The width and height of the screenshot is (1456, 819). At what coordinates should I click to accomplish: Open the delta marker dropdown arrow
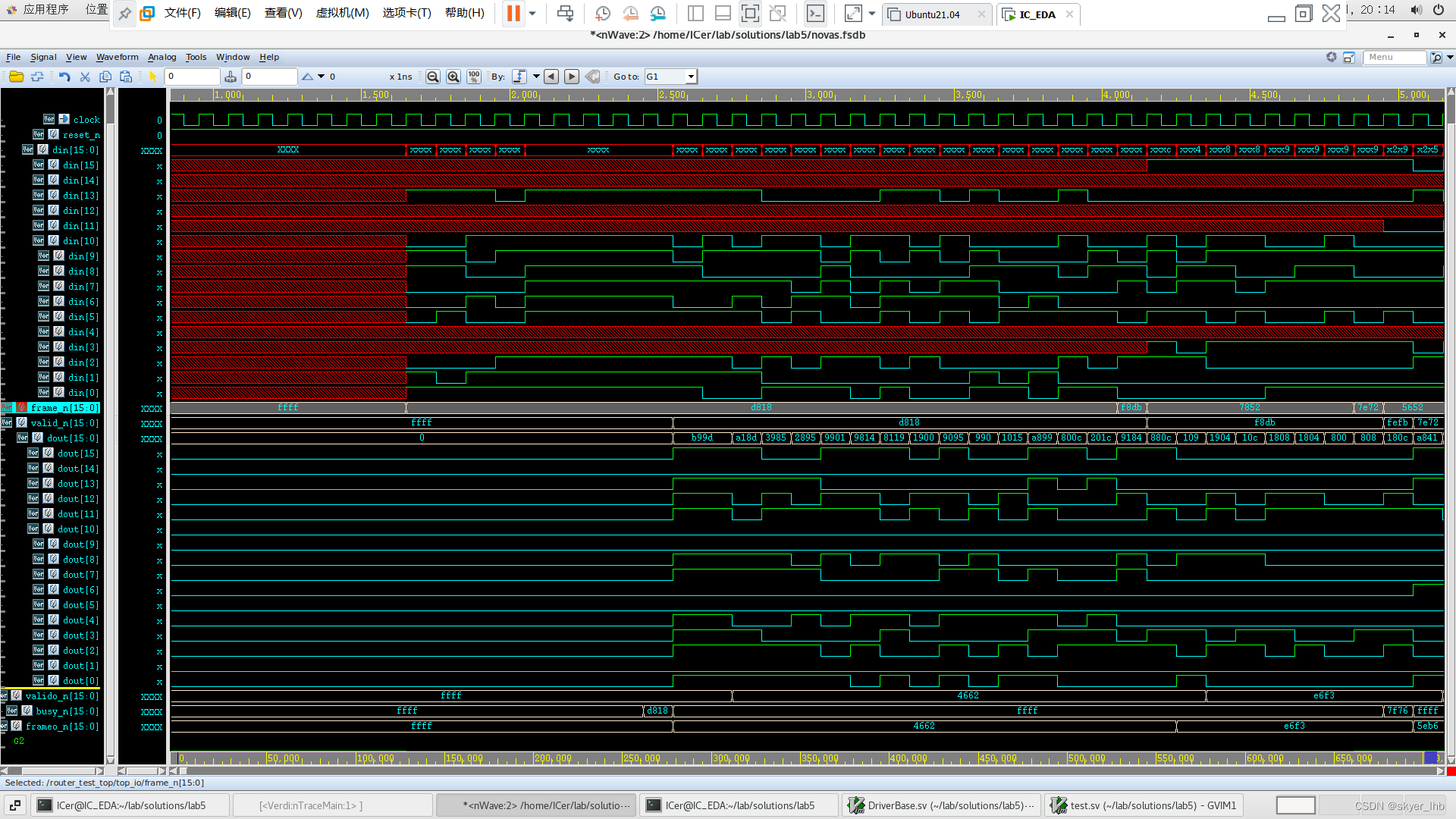[x=322, y=77]
